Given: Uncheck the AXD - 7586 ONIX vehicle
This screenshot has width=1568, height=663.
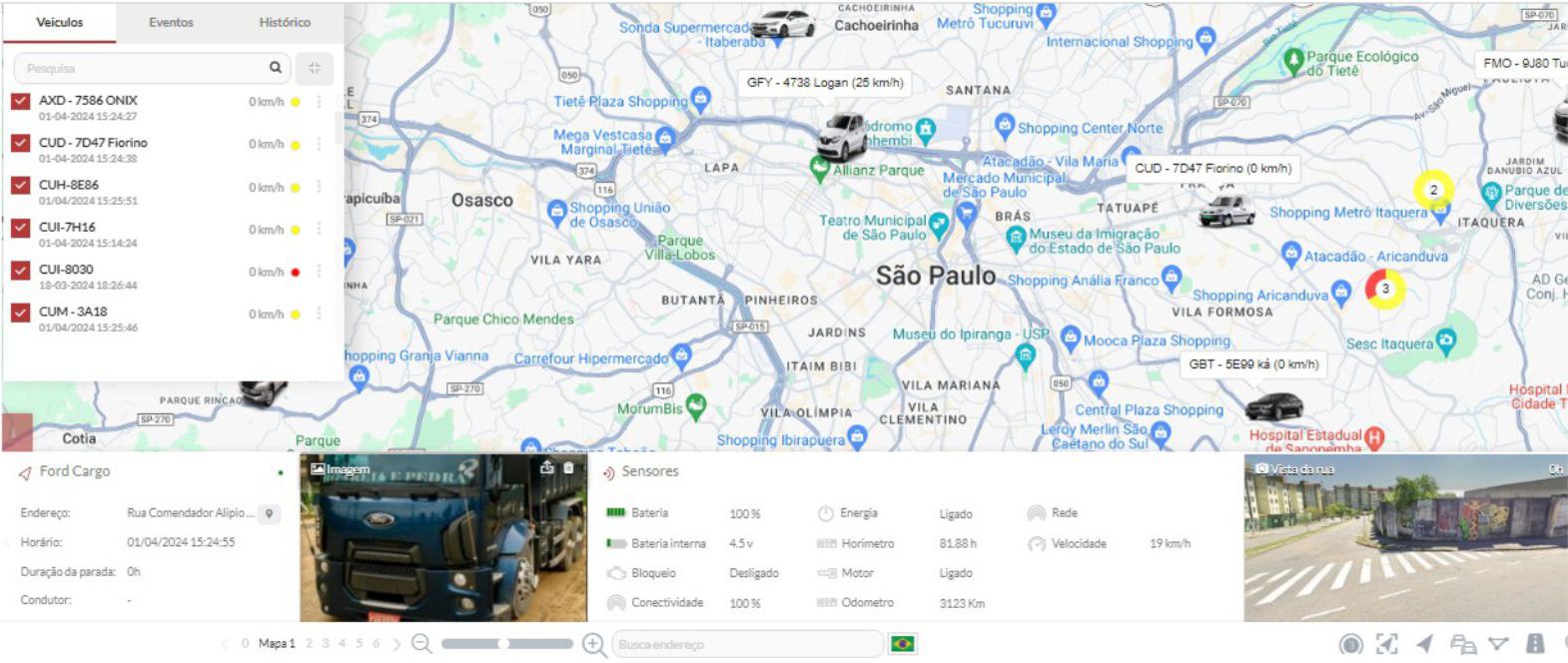Looking at the screenshot, I should (x=20, y=101).
